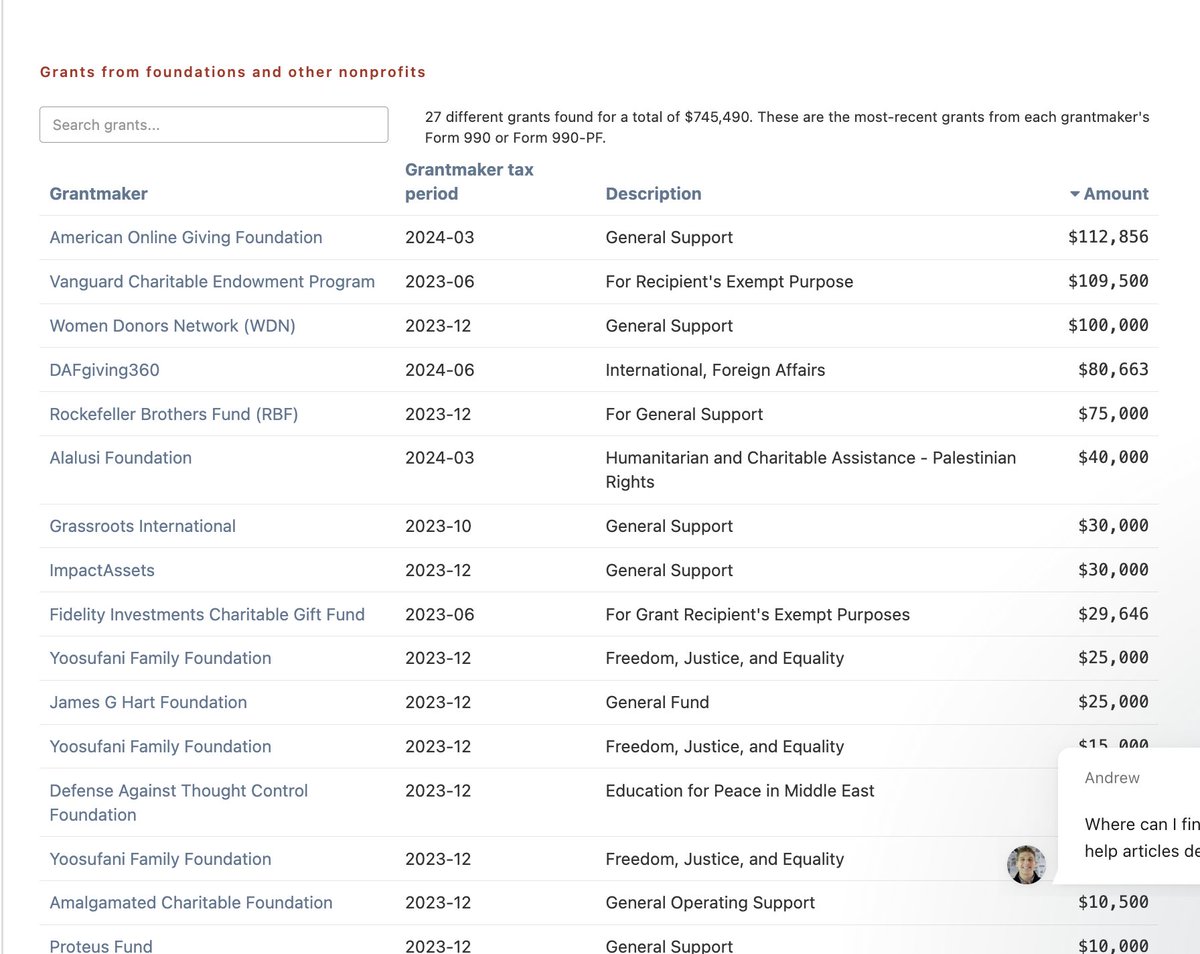Open the James G Hart Foundation link
Image resolution: width=1200 pixels, height=954 pixels.
tap(148, 702)
